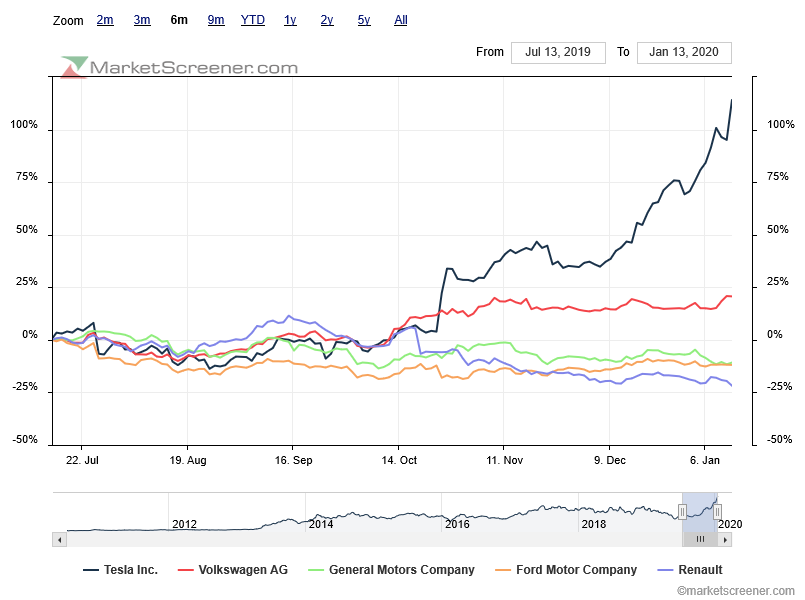Set zoom range to 2m
The width and height of the screenshot is (805, 600).
click(105, 20)
